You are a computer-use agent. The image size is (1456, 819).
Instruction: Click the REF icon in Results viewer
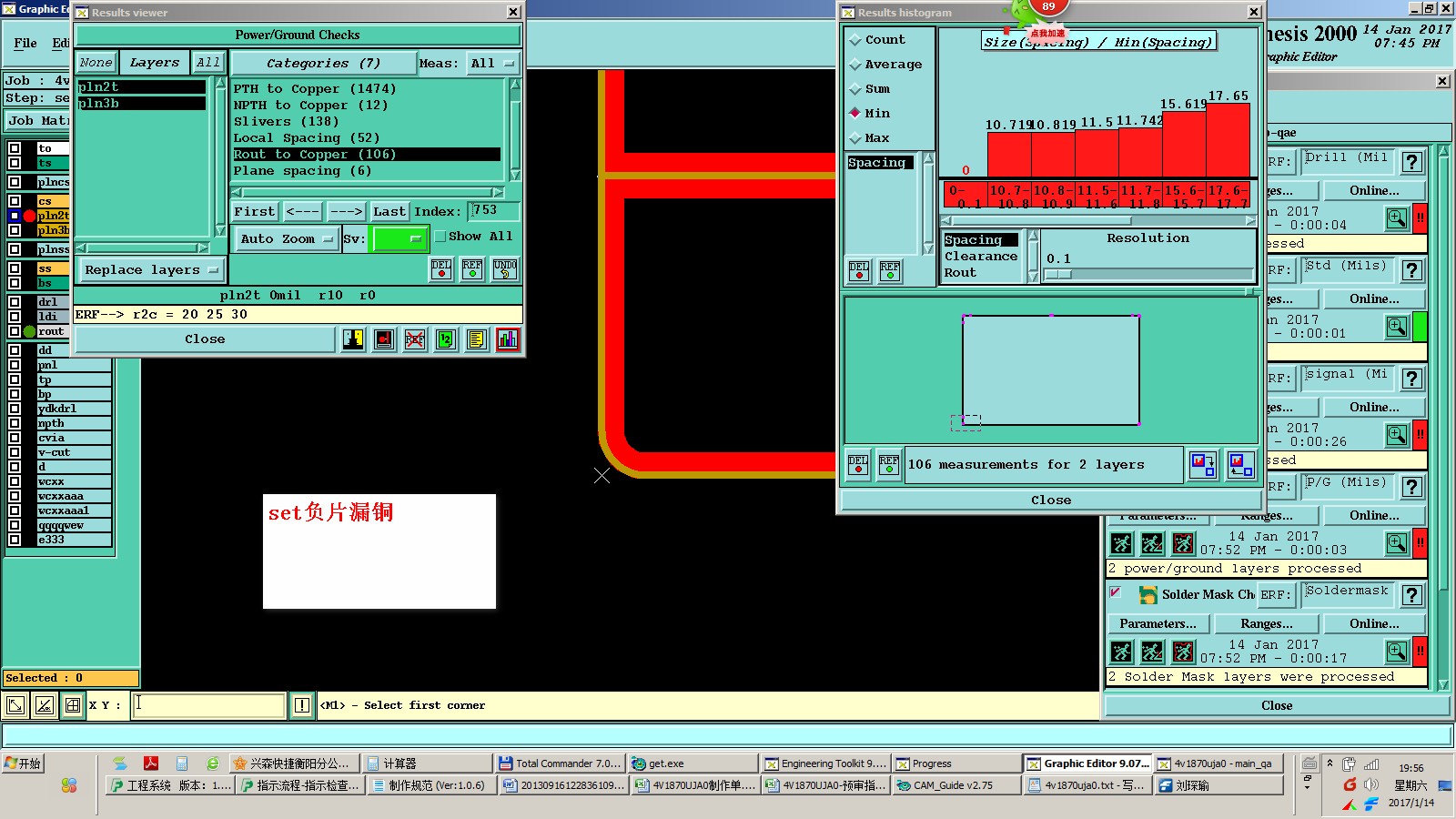pyautogui.click(x=472, y=268)
